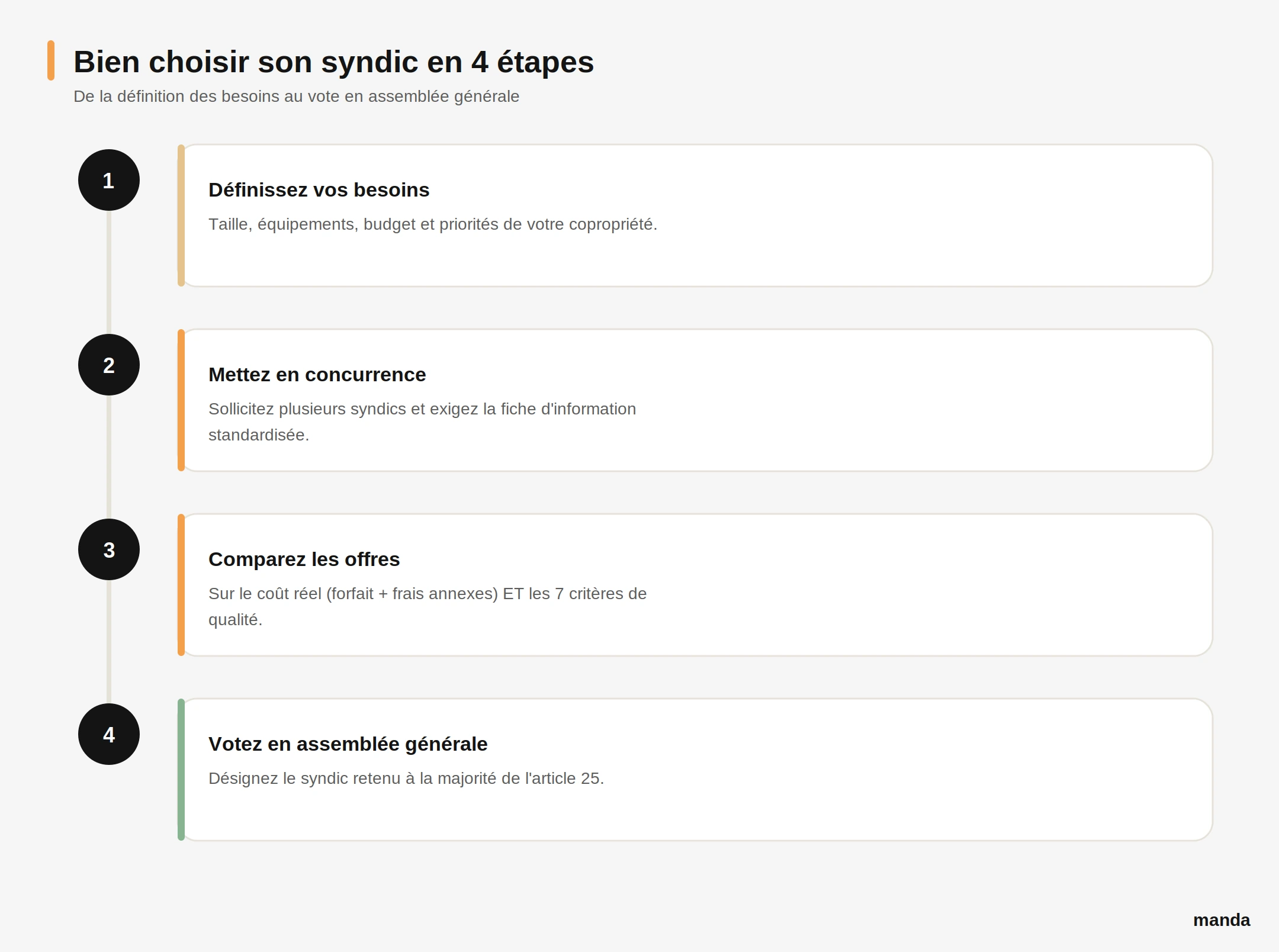Select the heading "Comparez les offres"

point(304,559)
